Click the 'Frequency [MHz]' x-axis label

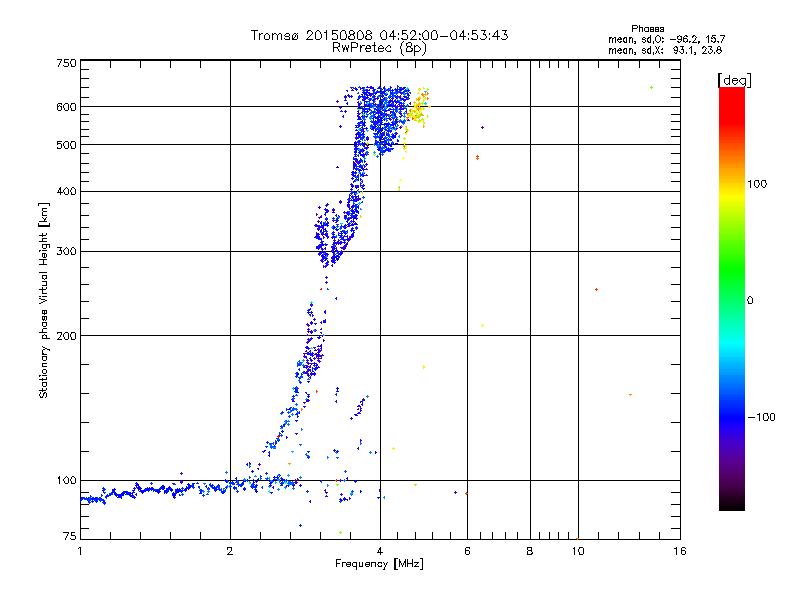pos(379,564)
